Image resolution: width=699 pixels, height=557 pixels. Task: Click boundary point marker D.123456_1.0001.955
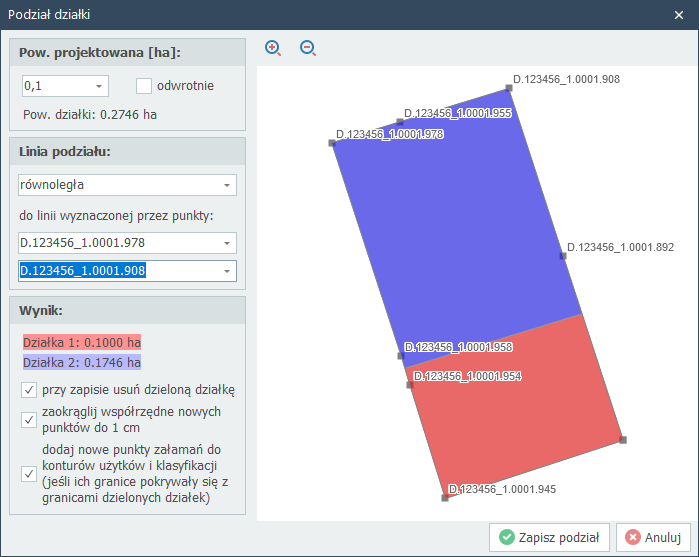click(x=400, y=121)
